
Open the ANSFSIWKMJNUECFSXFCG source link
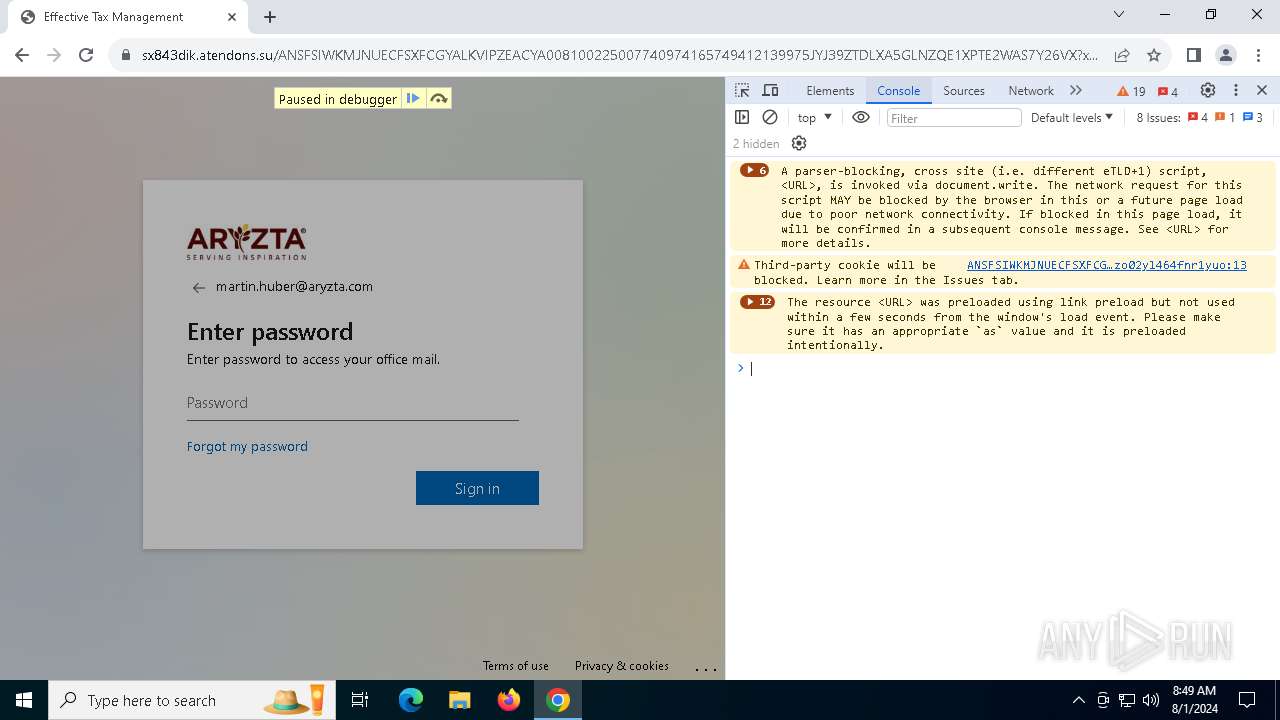click(x=1106, y=265)
